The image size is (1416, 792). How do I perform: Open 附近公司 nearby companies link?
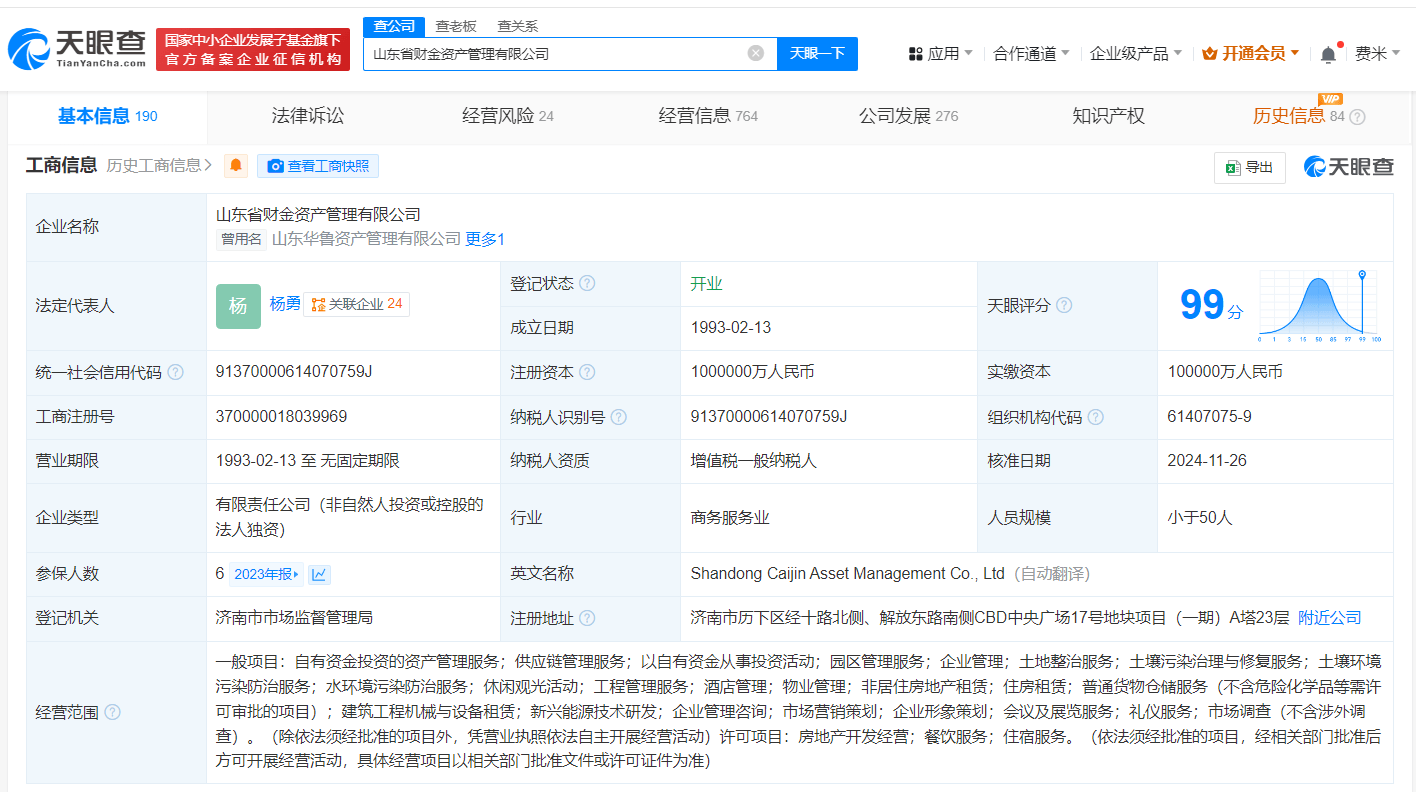(1329, 618)
